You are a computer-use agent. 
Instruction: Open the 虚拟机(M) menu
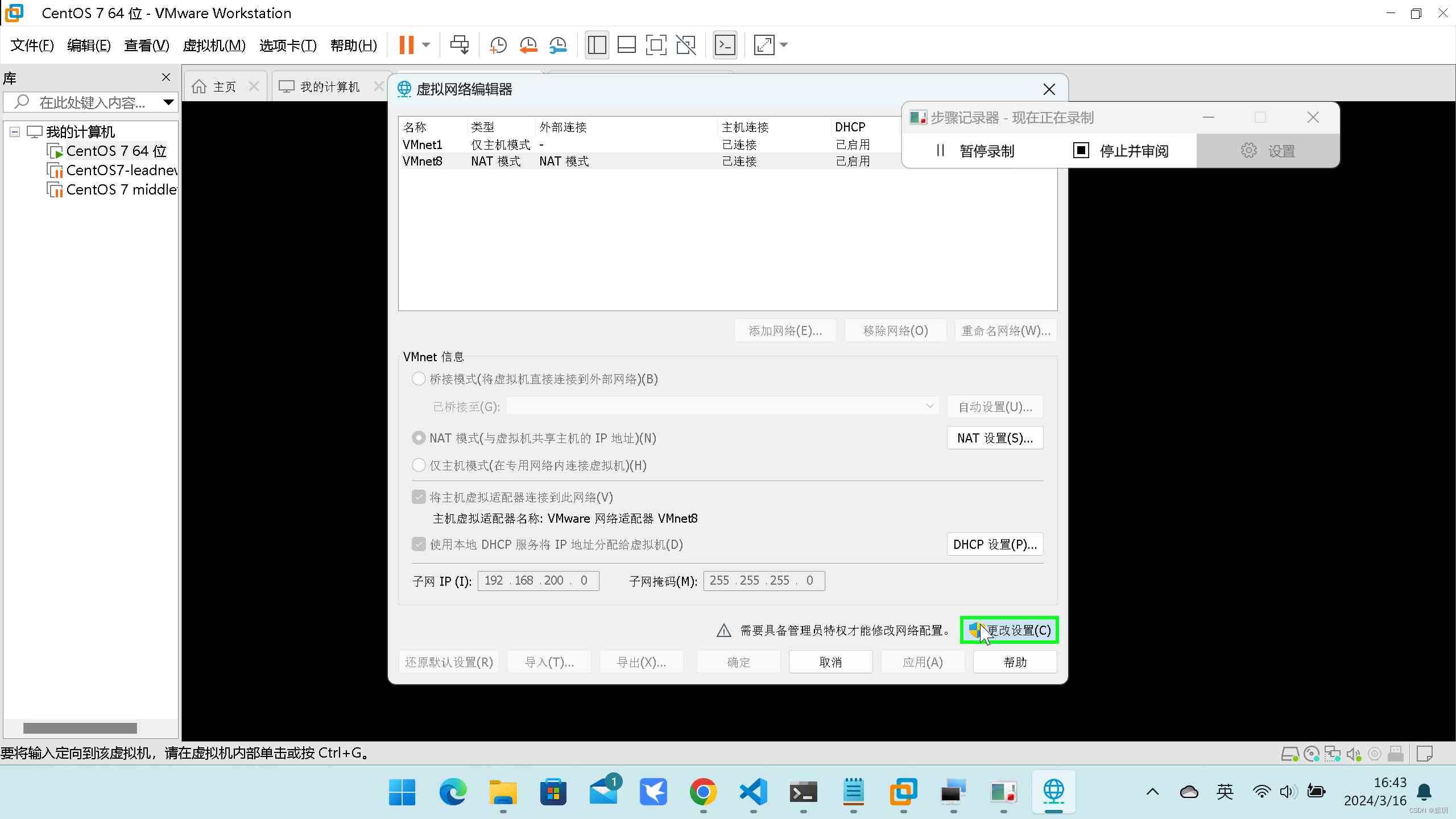[214, 45]
